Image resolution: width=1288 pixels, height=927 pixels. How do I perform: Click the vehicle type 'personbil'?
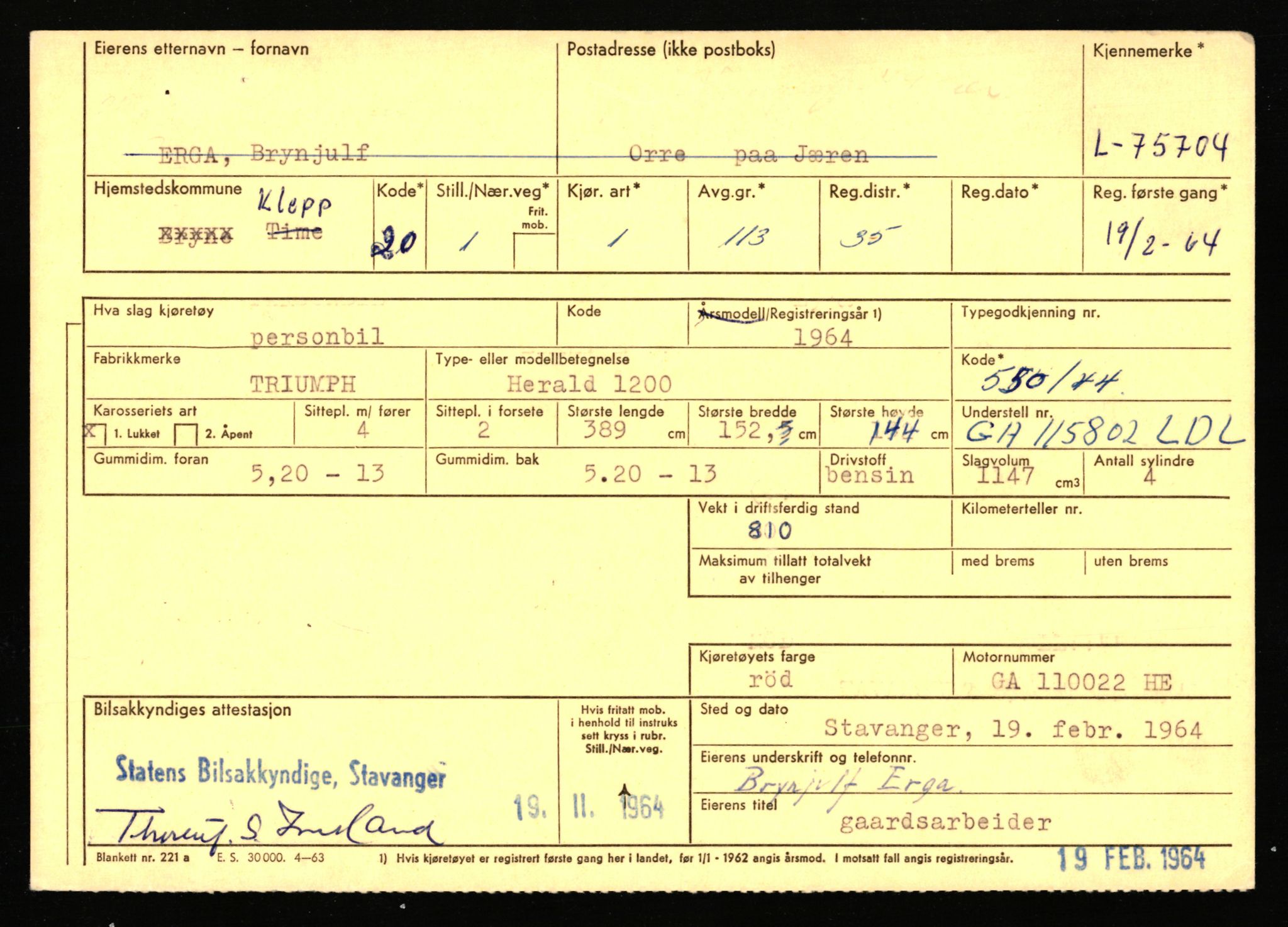tap(318, 337)
